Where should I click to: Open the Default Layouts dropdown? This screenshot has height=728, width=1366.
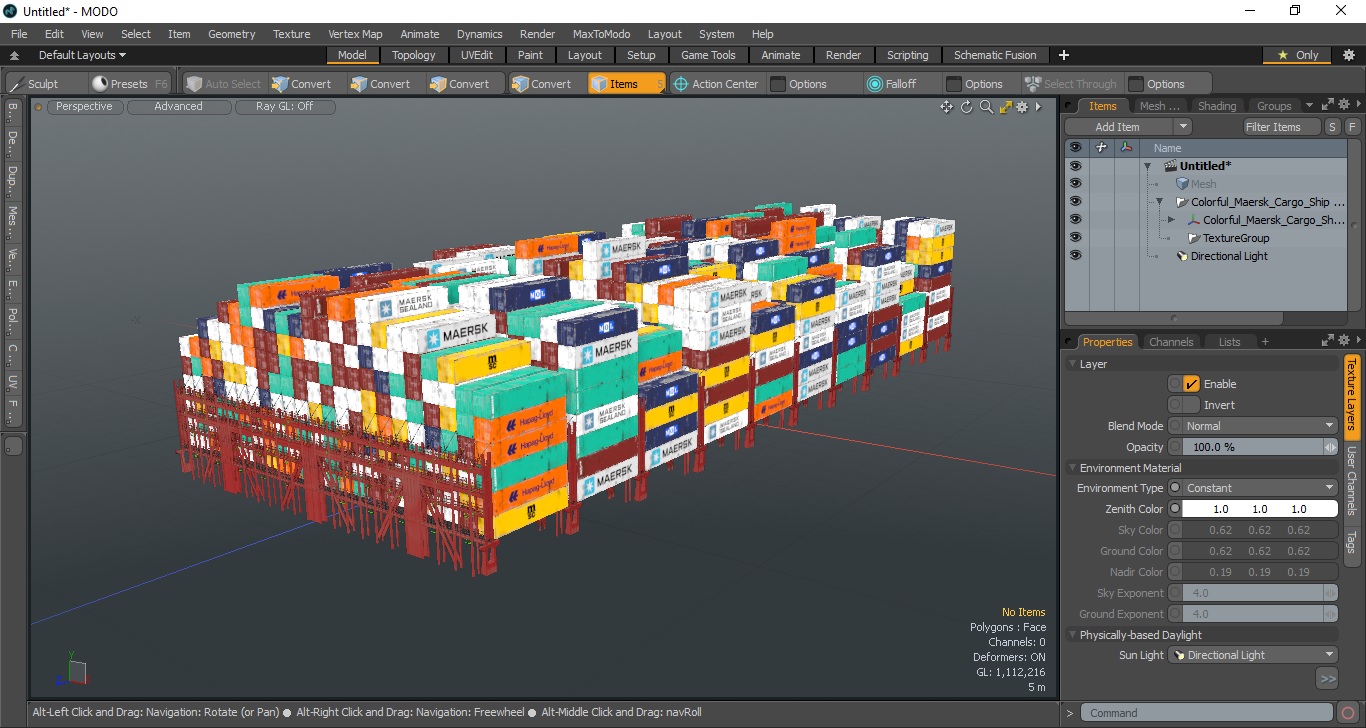(x=82, y=55)
